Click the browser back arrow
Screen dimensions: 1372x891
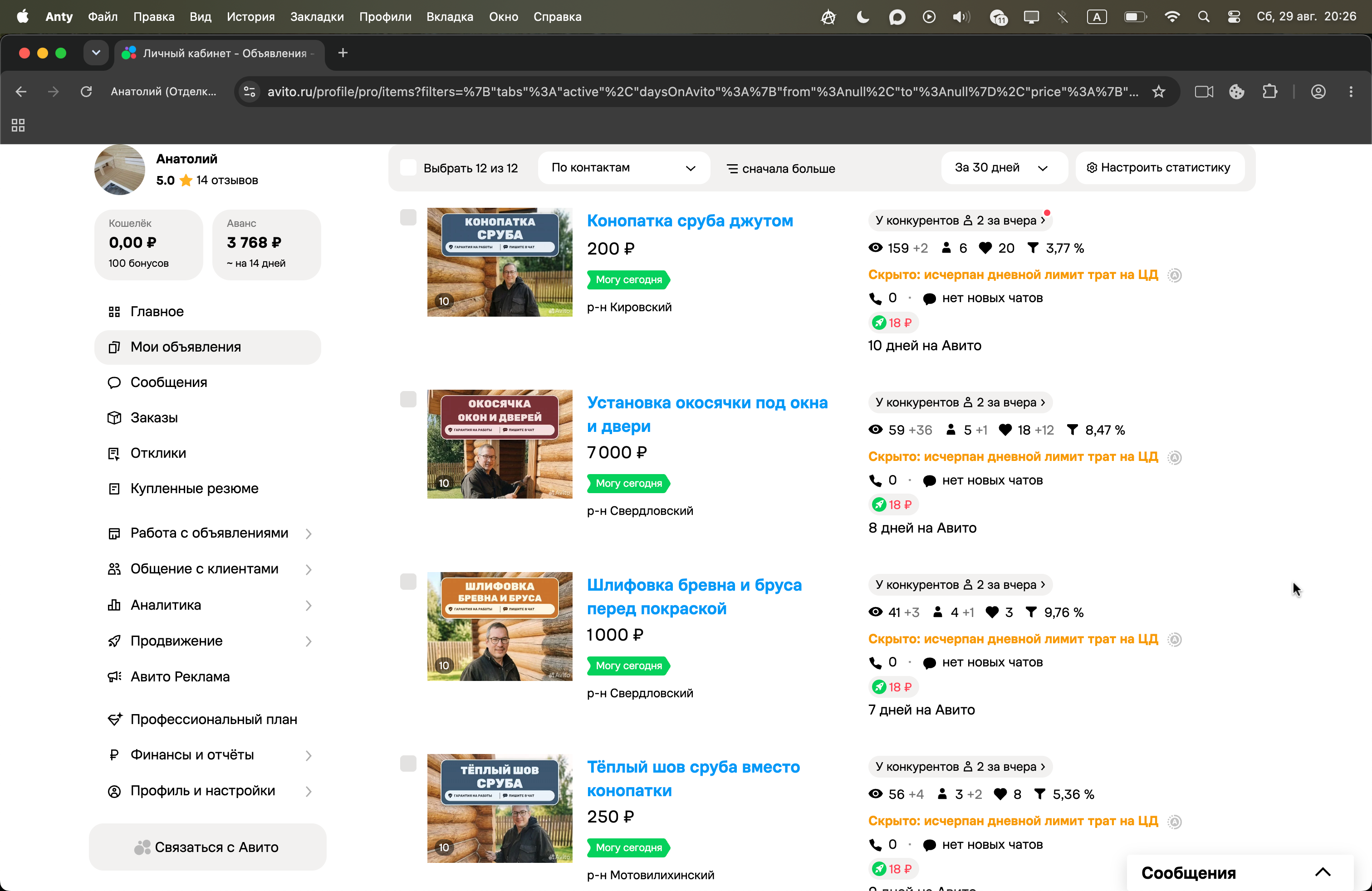[x=21, y=92]
